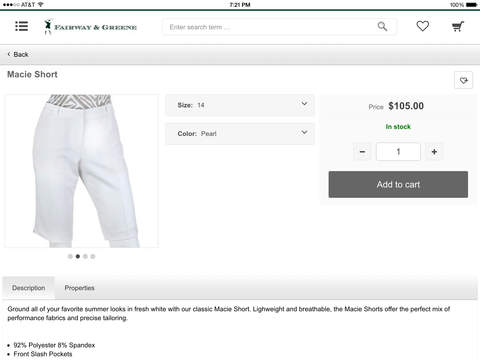Image resolution: width=480 pixels, height=360 pixels.
Task: Select the first image pagination dot
Action: (x=70, y=256)
